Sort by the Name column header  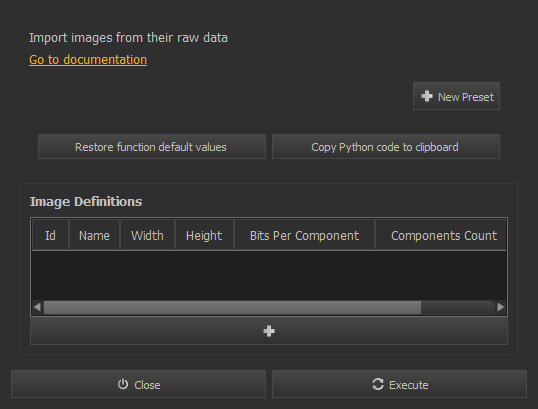click(x=94, y=235)
